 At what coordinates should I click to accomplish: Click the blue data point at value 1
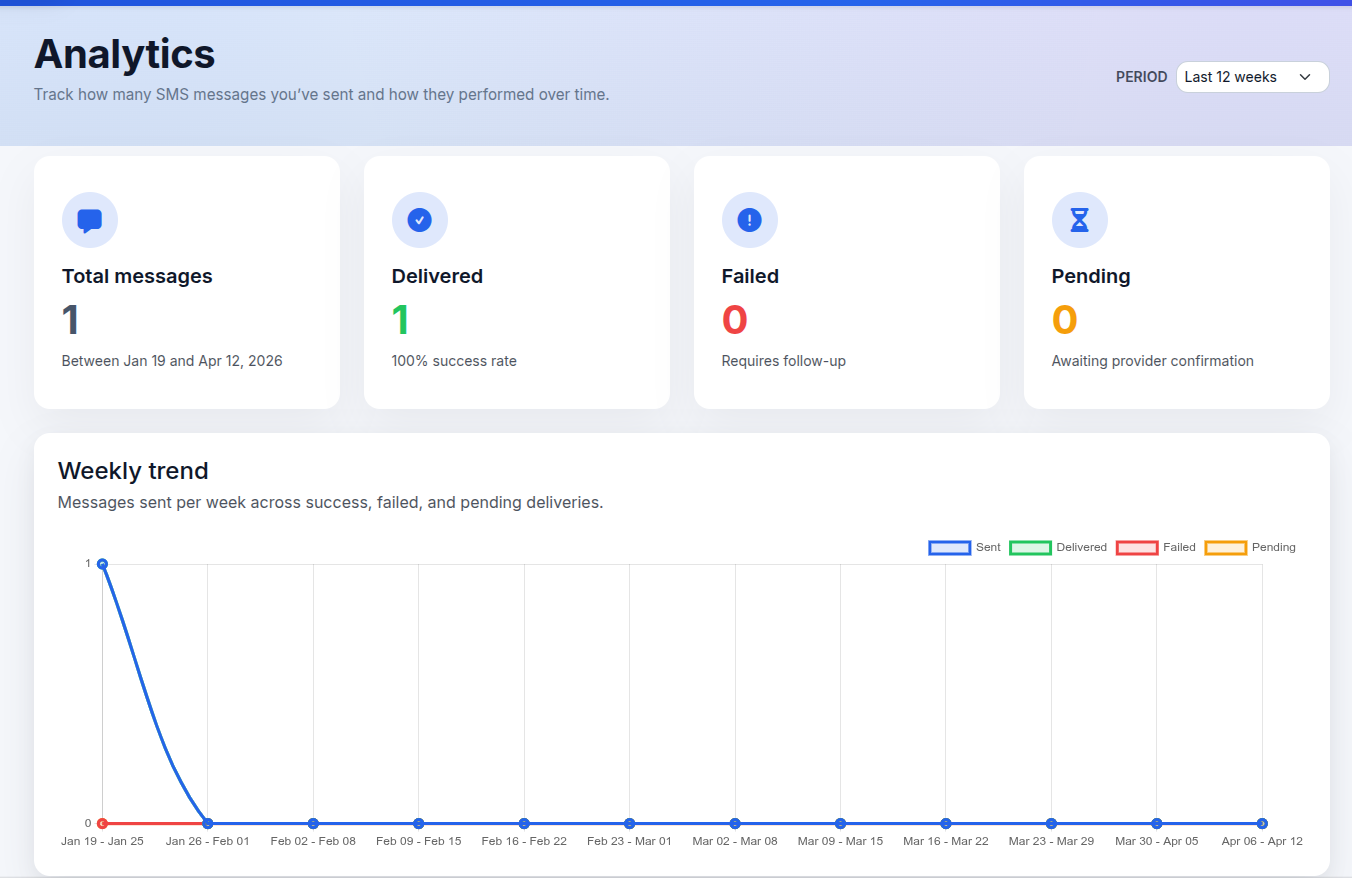tap(102, 564)
